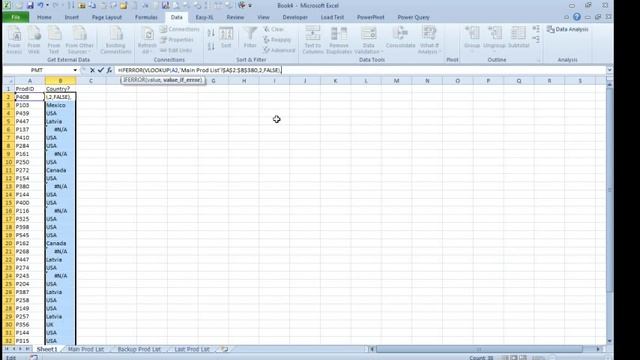Click cell B11 containing Canada
Viewport: 640px width, 360px height.
pos(60,170)
